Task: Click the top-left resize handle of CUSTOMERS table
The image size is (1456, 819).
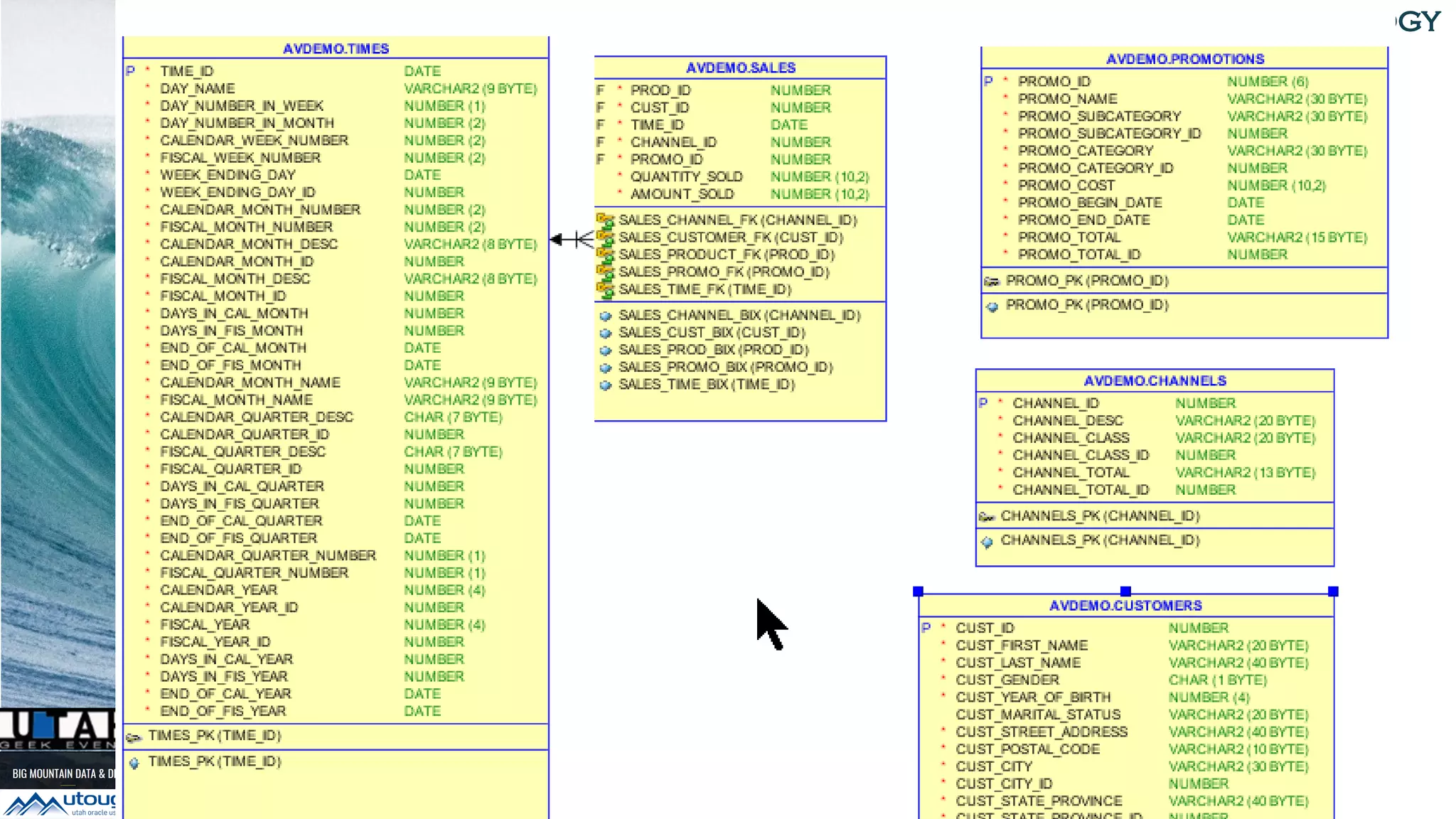Action: click(918, 591)
